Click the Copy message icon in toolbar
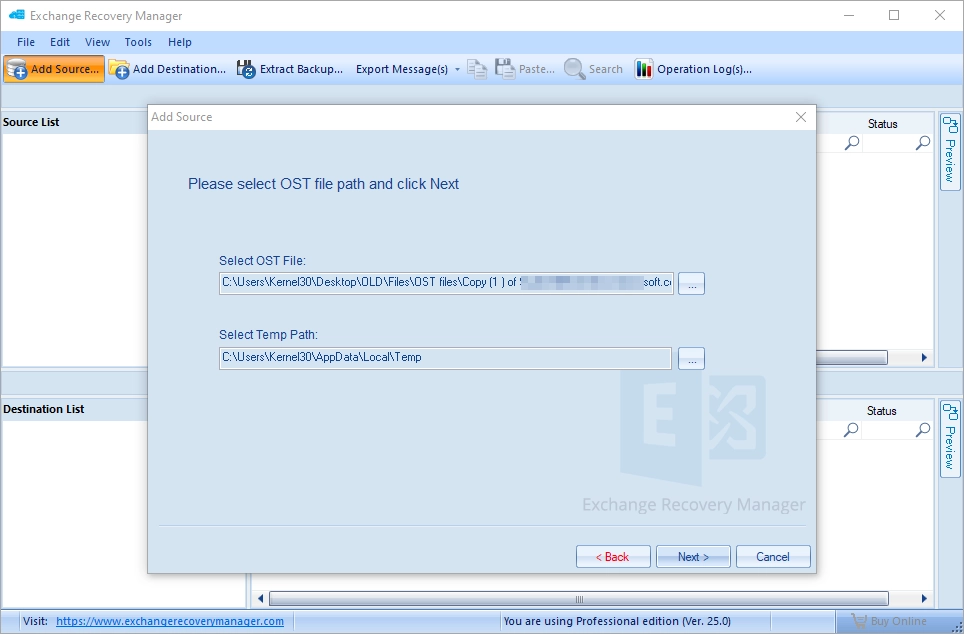Image resolution: width=964 pixels, height=634 pixels. click(477, 68)
